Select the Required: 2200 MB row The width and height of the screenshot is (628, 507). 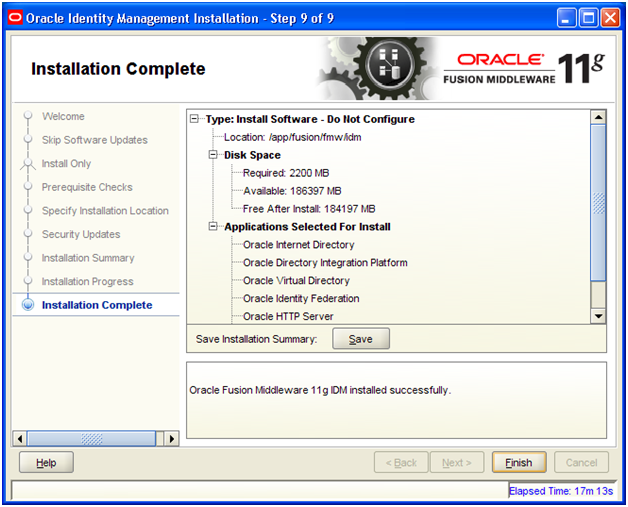pos(286,173)
